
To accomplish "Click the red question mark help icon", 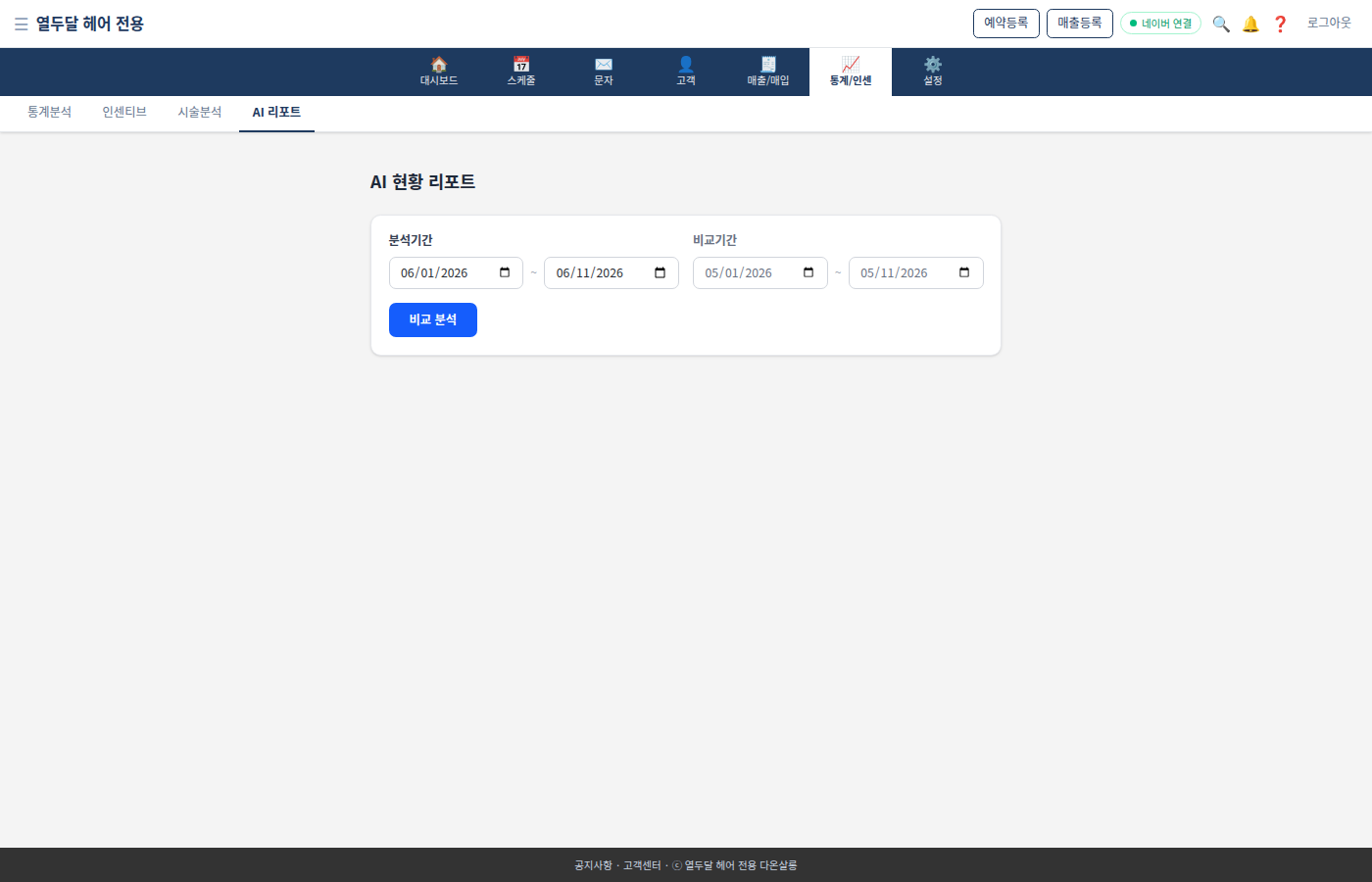I will click(1280, 24).
